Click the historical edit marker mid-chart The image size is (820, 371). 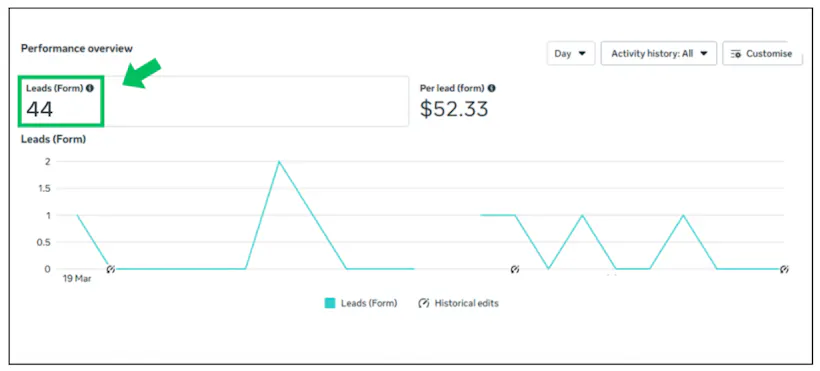(515, 269)
